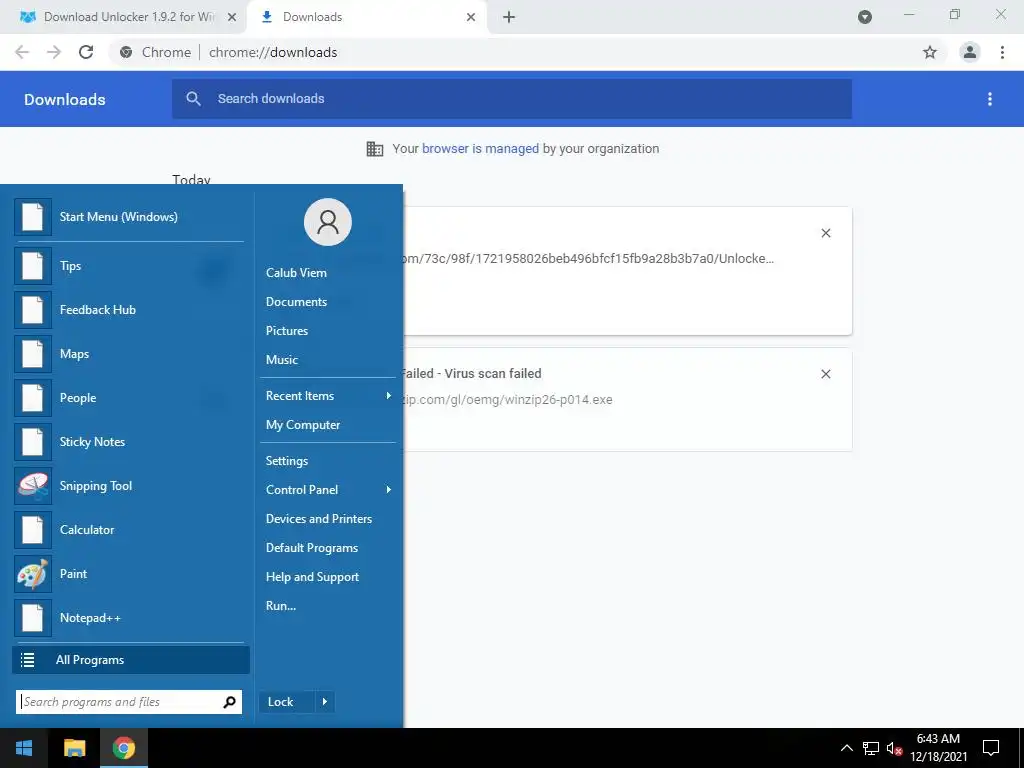Open downloads page more actions menu
This screenshot has height=768, width=1024.
(x=990, y=99)
